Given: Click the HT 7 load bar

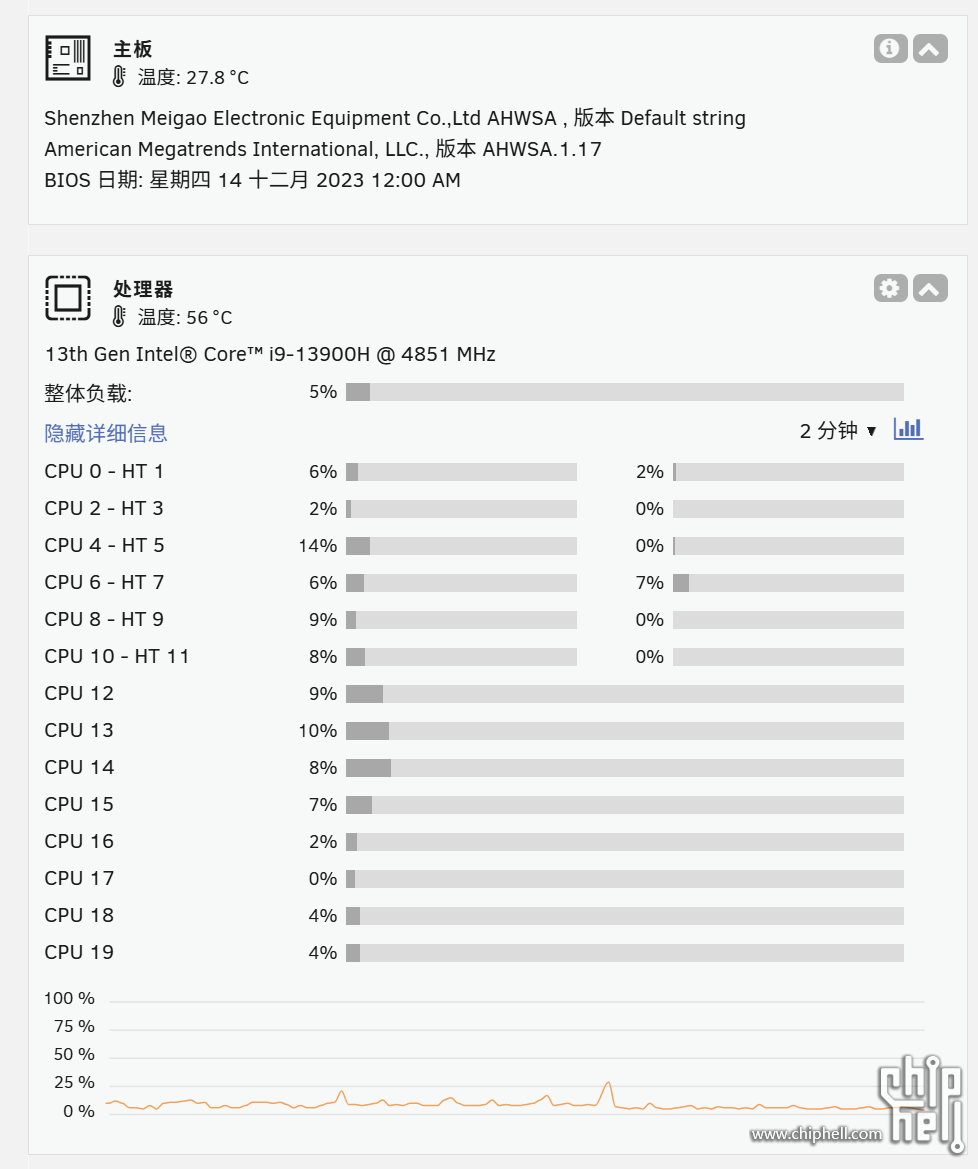Looking at the screenshot, I should [x=788, y=583].
